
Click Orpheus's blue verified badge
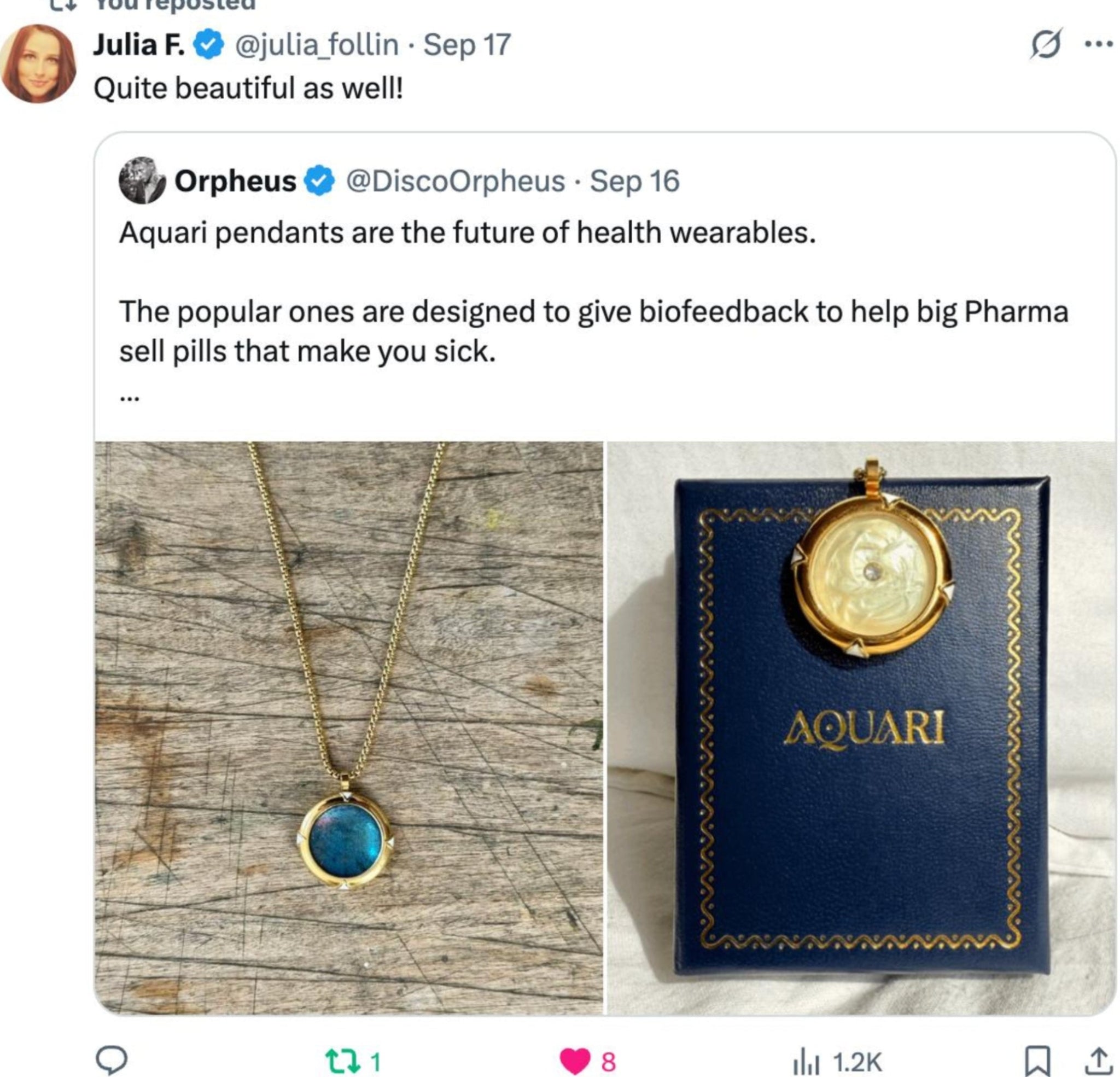(x=319, y=181)
